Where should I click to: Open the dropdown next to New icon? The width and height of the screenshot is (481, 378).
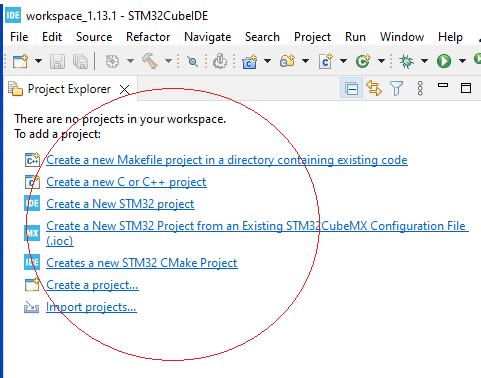(x=39, y=61)
